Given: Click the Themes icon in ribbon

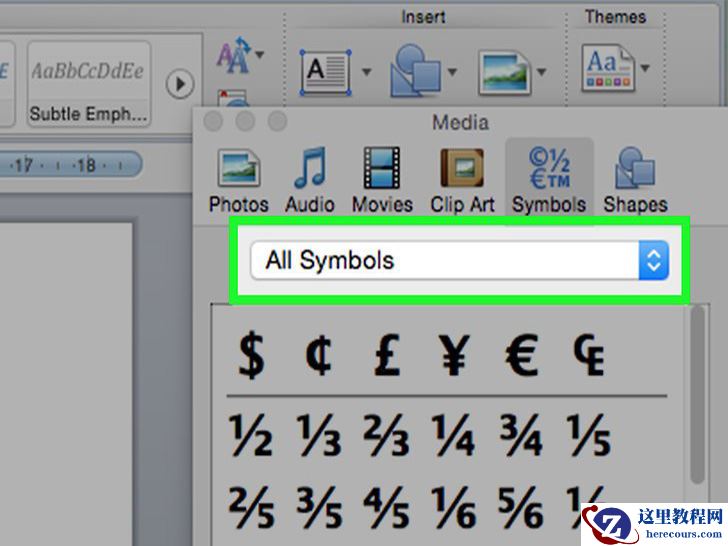Looking at the screenshot, I should pyautogui.click(x=608, y=68).
